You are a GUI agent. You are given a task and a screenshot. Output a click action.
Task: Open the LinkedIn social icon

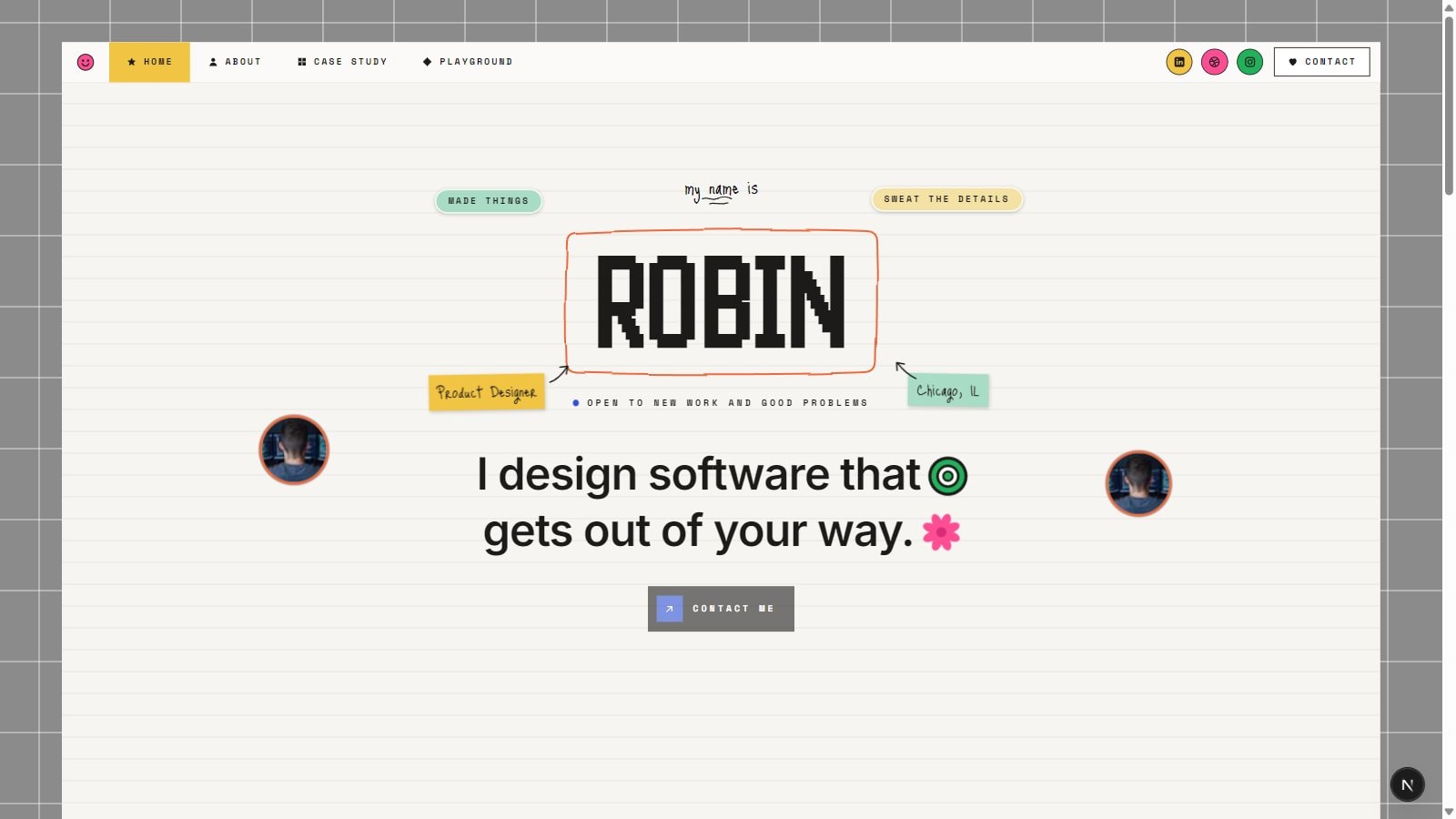click(1179, 62)
